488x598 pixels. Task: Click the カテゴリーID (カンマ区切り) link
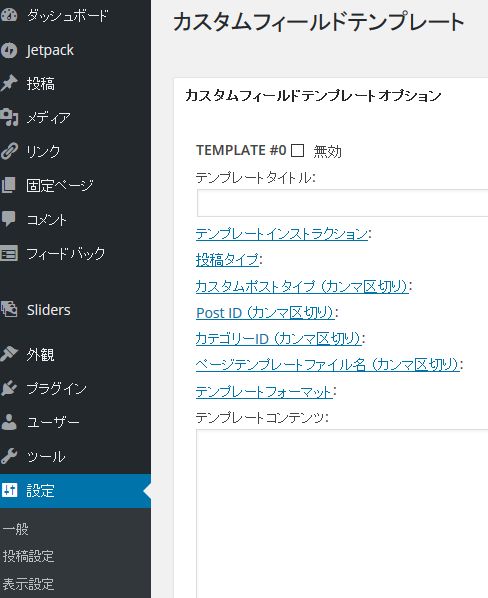click(x=278, y=339)
